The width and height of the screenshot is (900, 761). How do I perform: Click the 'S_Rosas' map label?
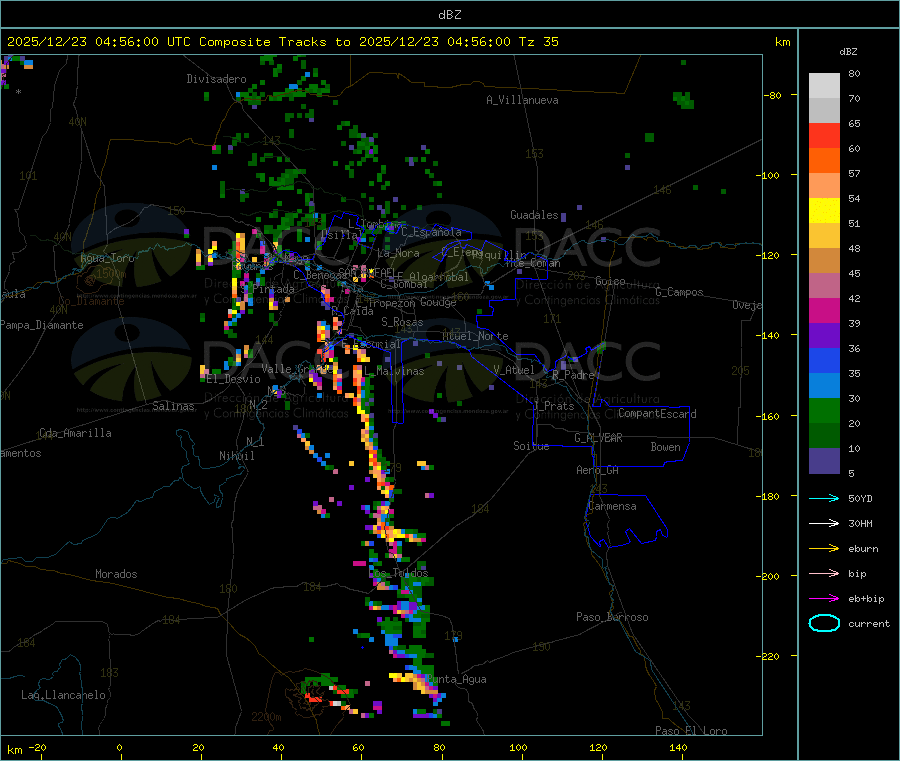coord(402,322)
